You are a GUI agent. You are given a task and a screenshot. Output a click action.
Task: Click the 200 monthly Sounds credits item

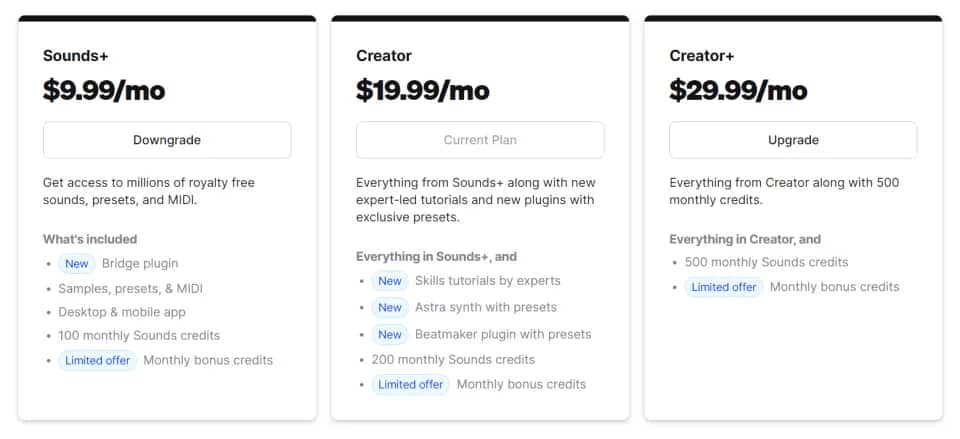click(x=453, y=359)
